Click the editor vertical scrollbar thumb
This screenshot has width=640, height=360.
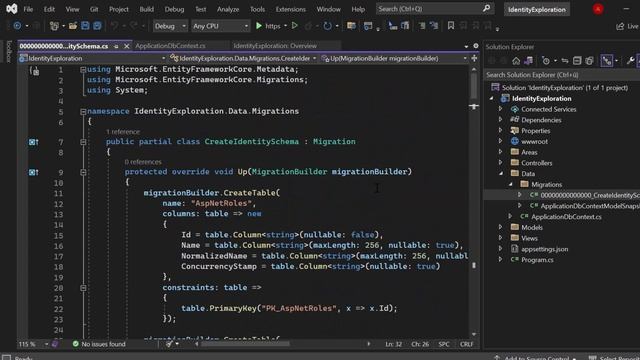click(x=473, y=86)
